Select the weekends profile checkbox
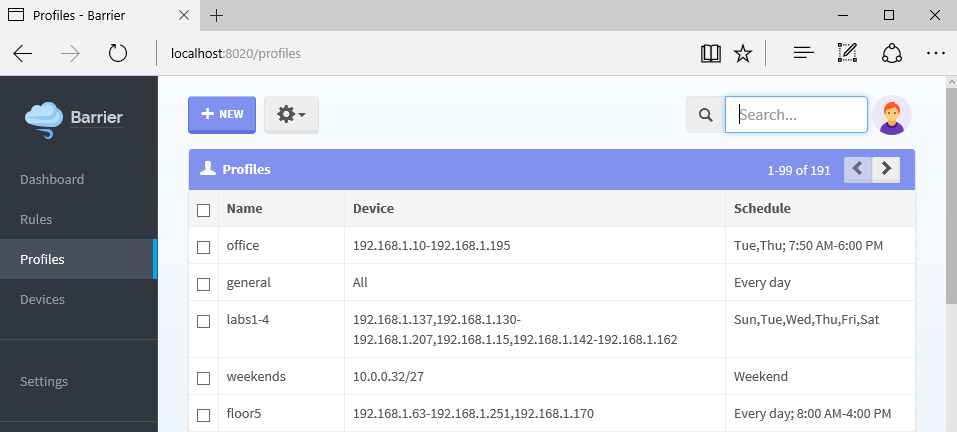Screen dimensions: 957x432 pos(204,378)
